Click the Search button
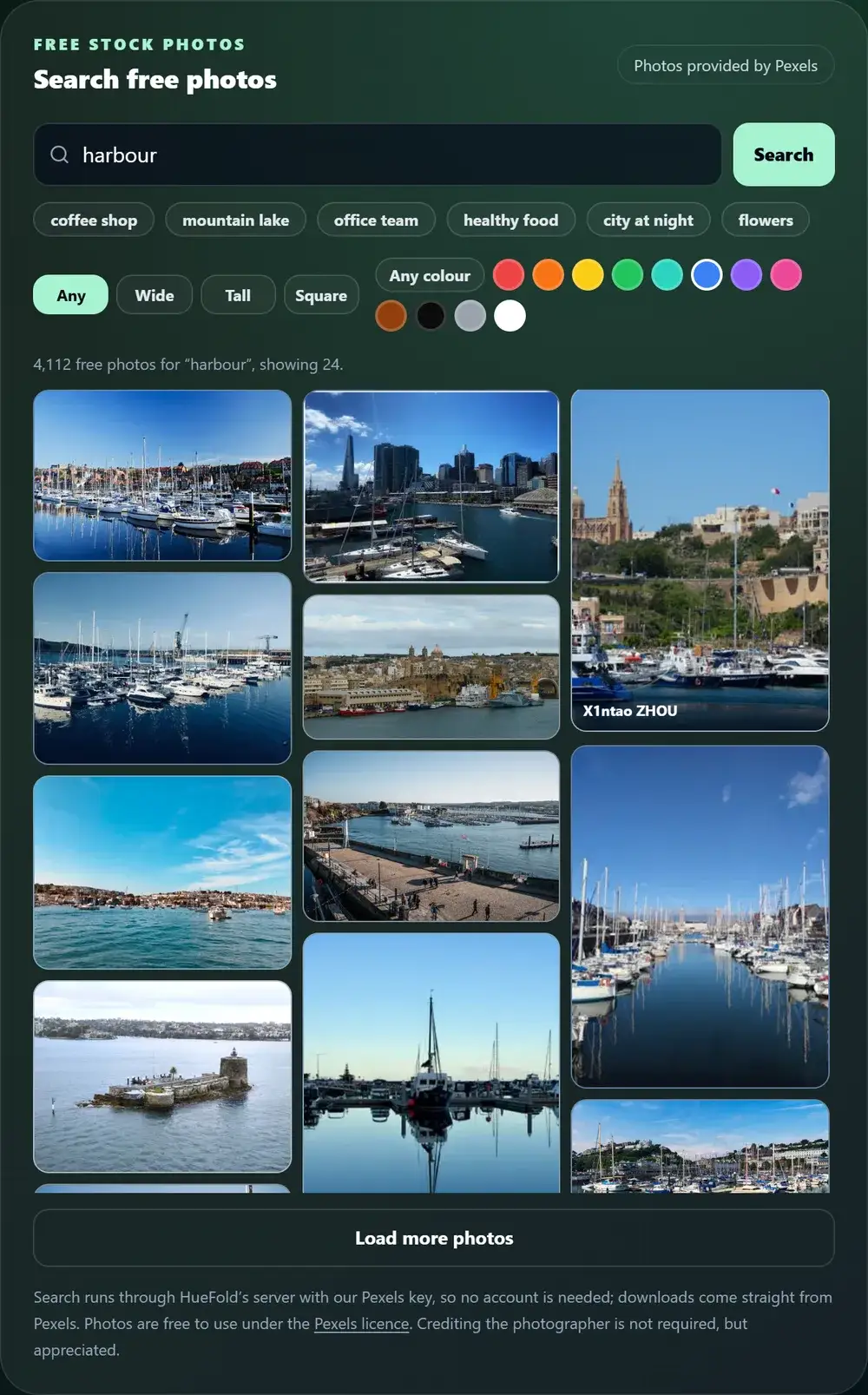 coord(784,155)
